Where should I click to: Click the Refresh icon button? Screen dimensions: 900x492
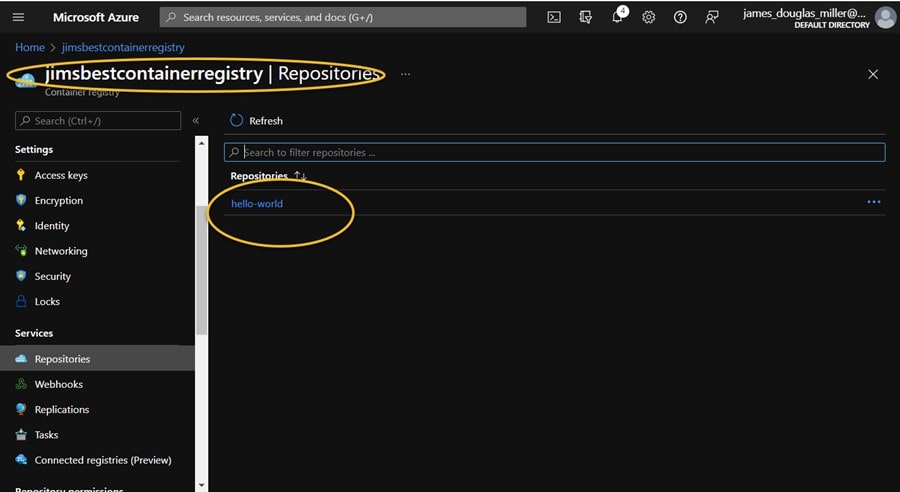[x=237, y=120]
